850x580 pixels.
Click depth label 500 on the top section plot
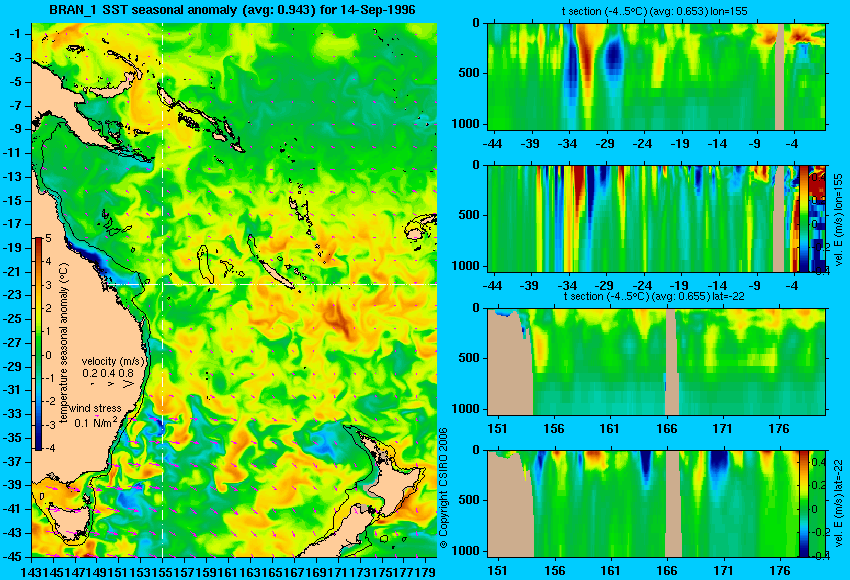(469, 73)
